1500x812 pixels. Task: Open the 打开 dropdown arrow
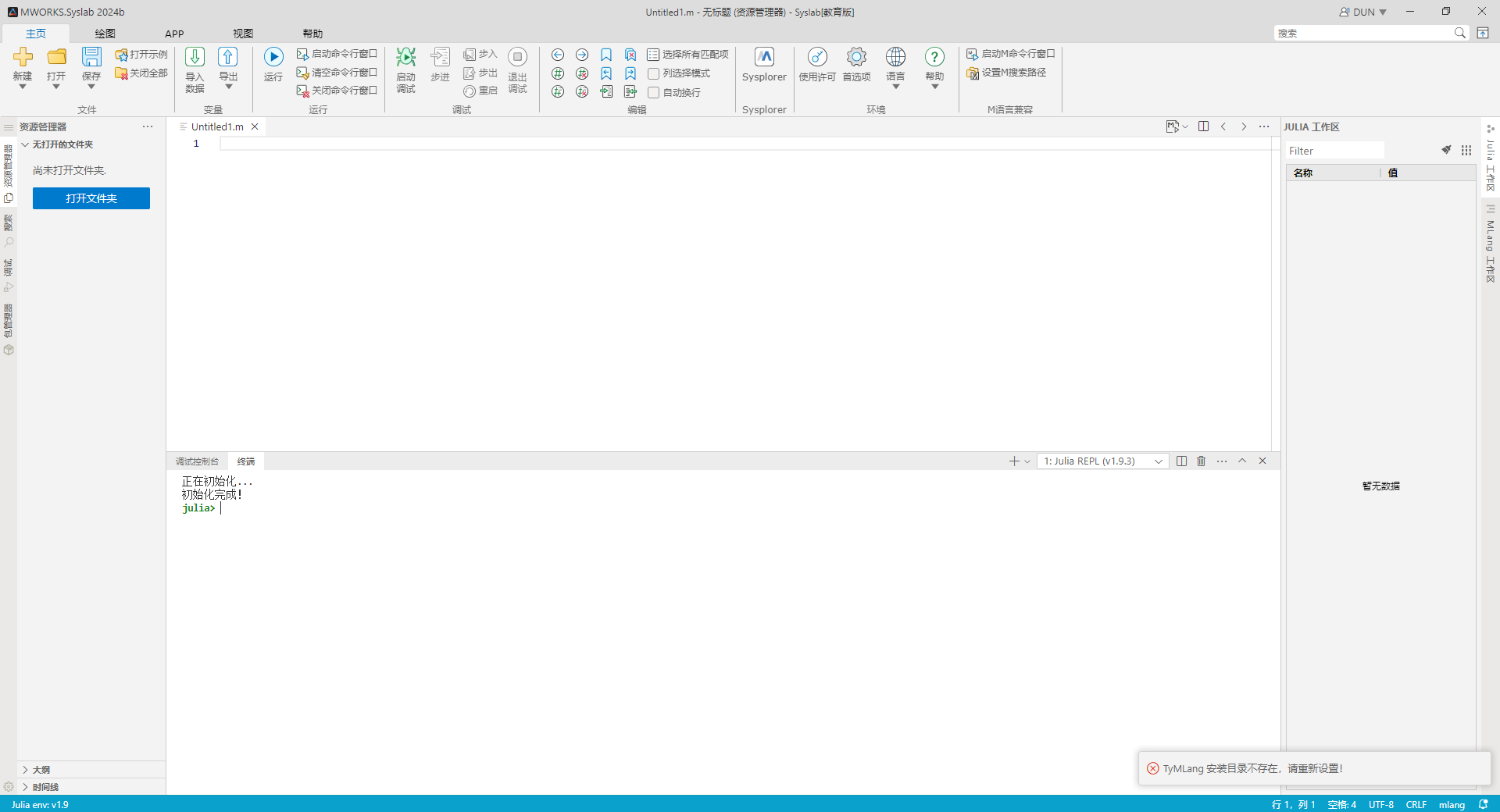point(56,87)
